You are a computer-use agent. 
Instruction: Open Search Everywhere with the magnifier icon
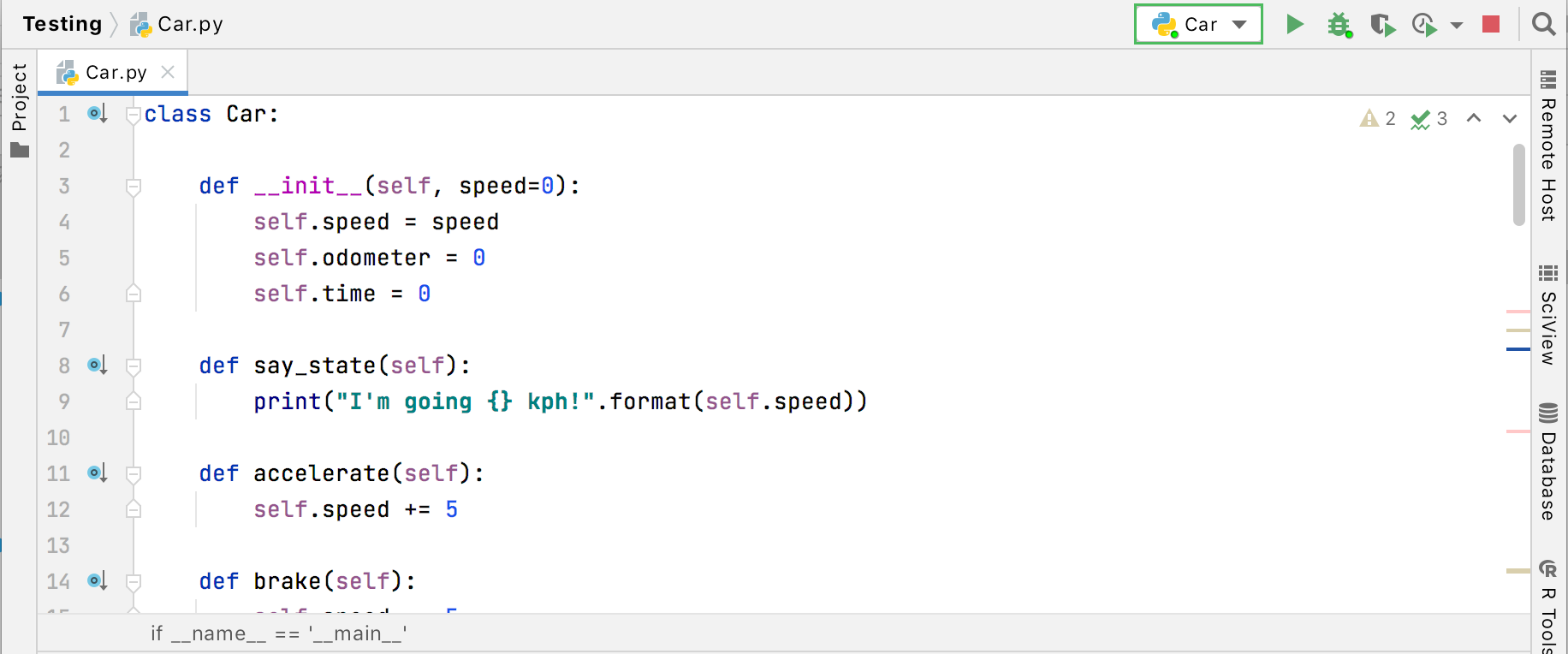coord(1543,24)
